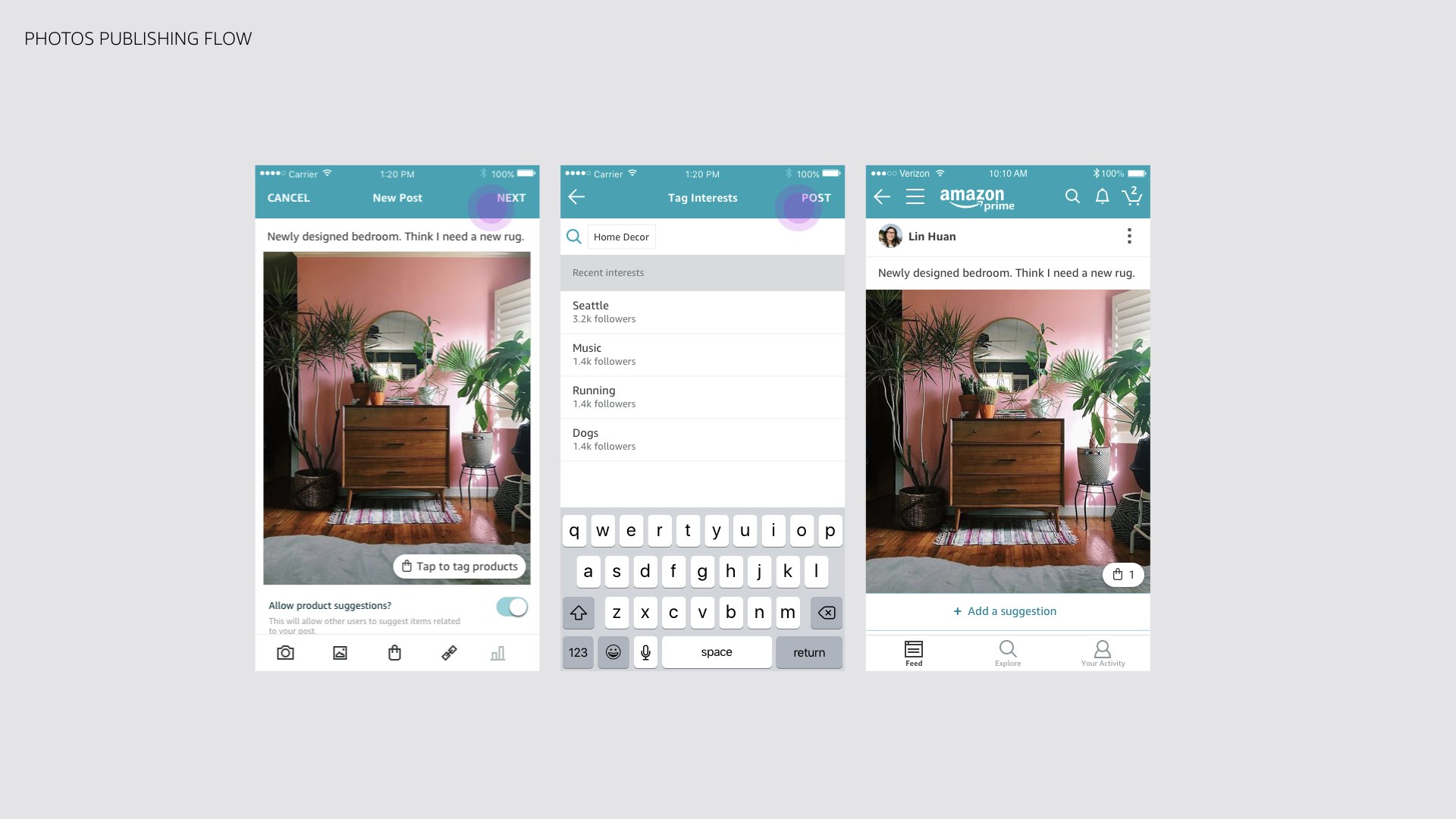Switch to the Explore tab

tap(1007, 653)
